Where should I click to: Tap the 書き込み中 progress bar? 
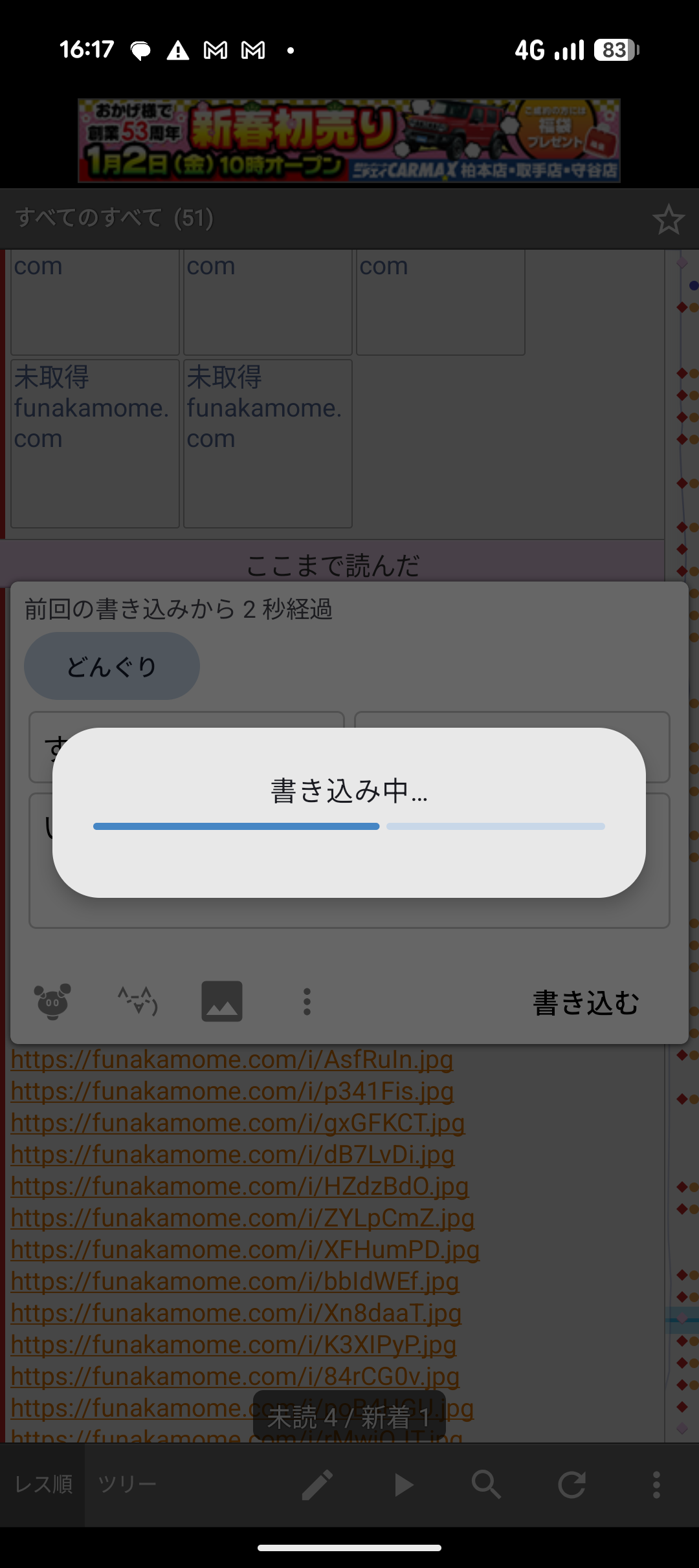(349, 826)
